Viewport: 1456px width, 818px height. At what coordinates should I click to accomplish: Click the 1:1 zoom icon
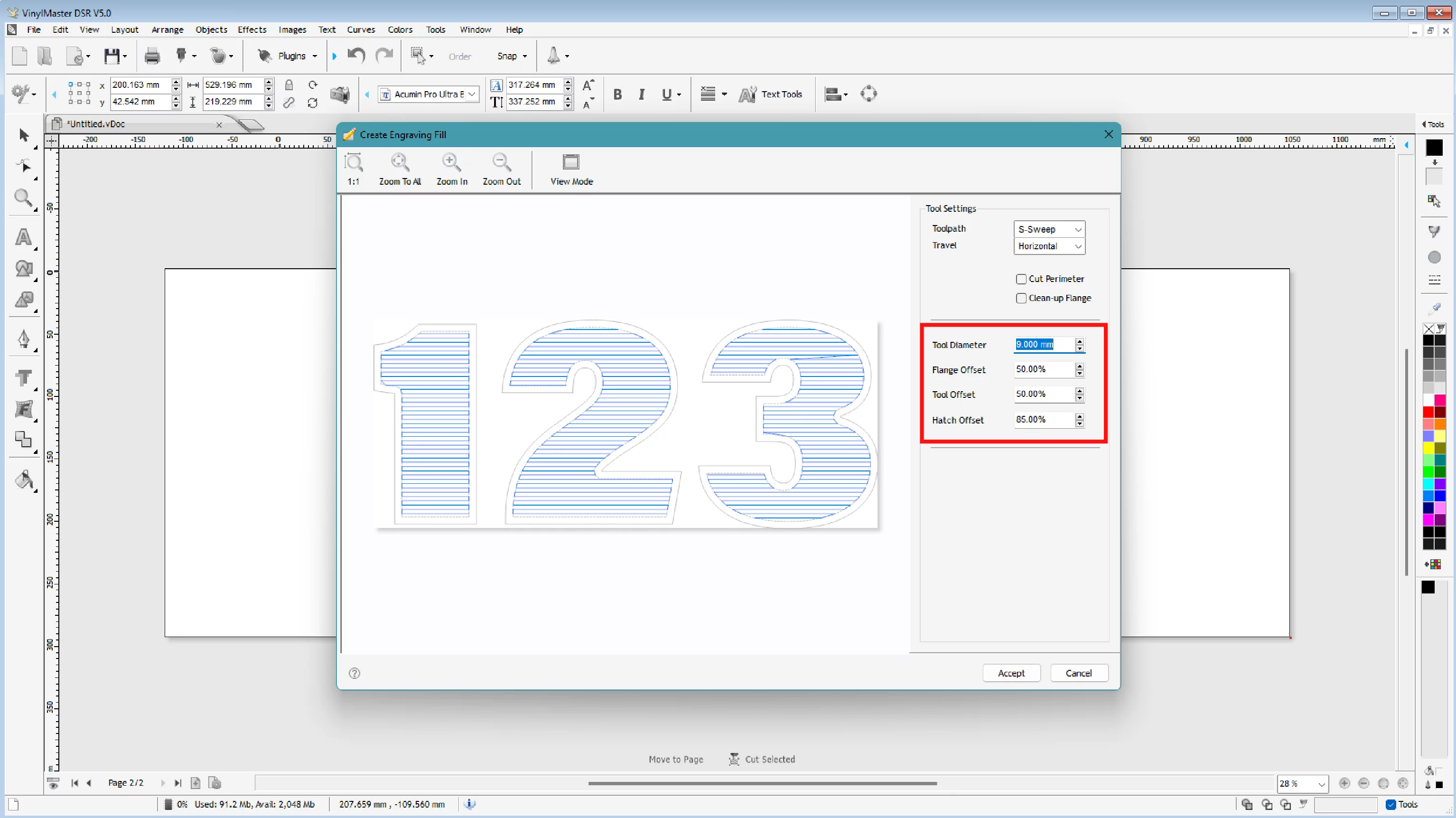pyautogui.click(x=354, y=162)
